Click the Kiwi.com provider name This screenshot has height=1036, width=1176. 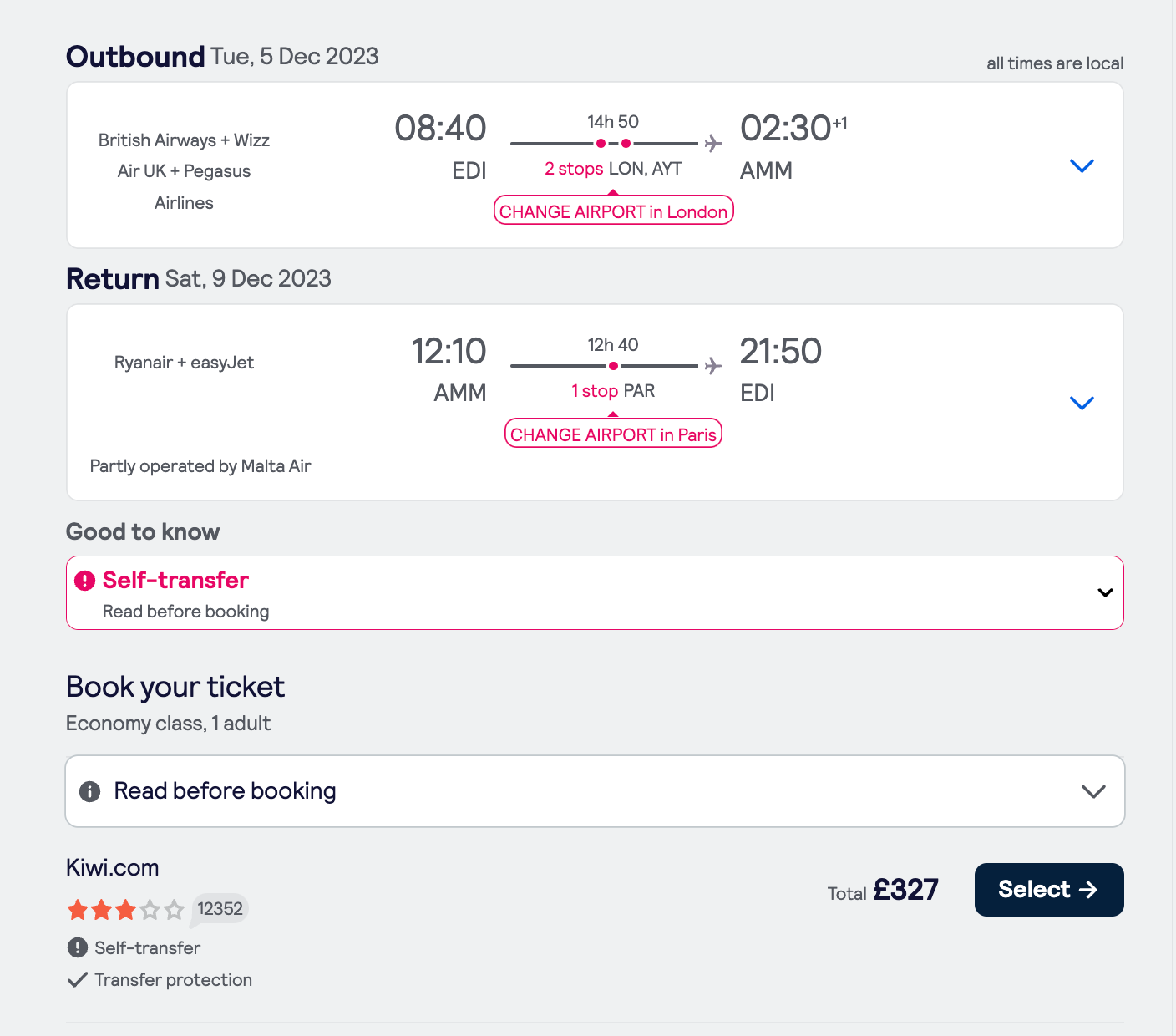point(113,867)
